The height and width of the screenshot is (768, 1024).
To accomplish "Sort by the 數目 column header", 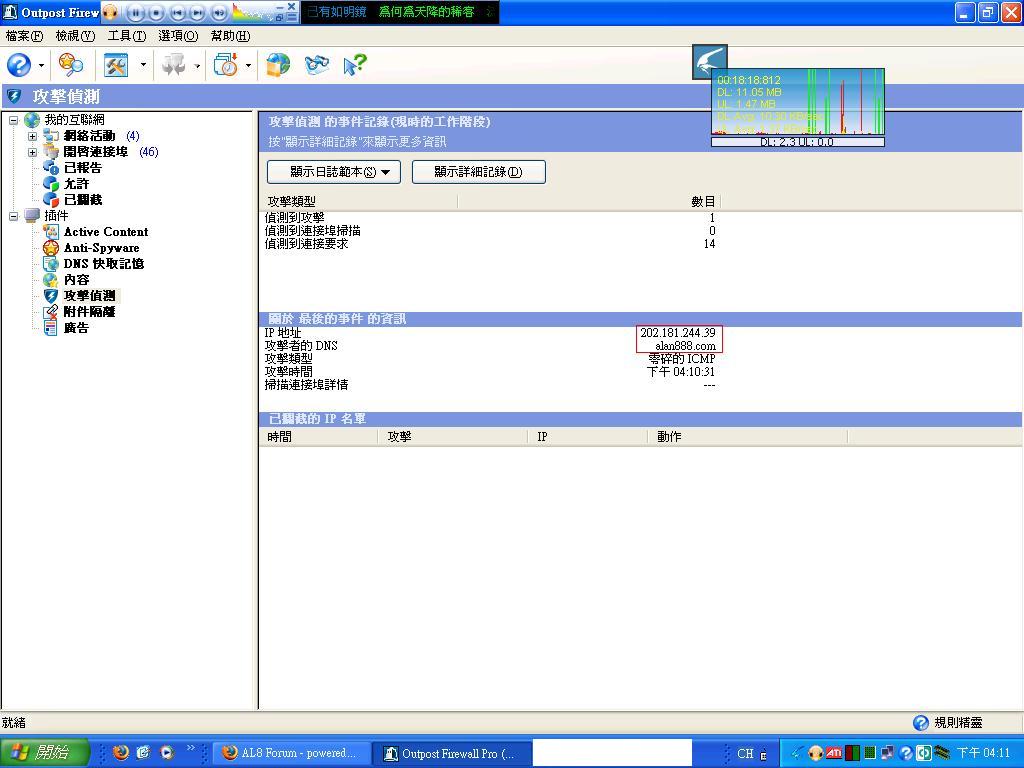I will 589,202.
